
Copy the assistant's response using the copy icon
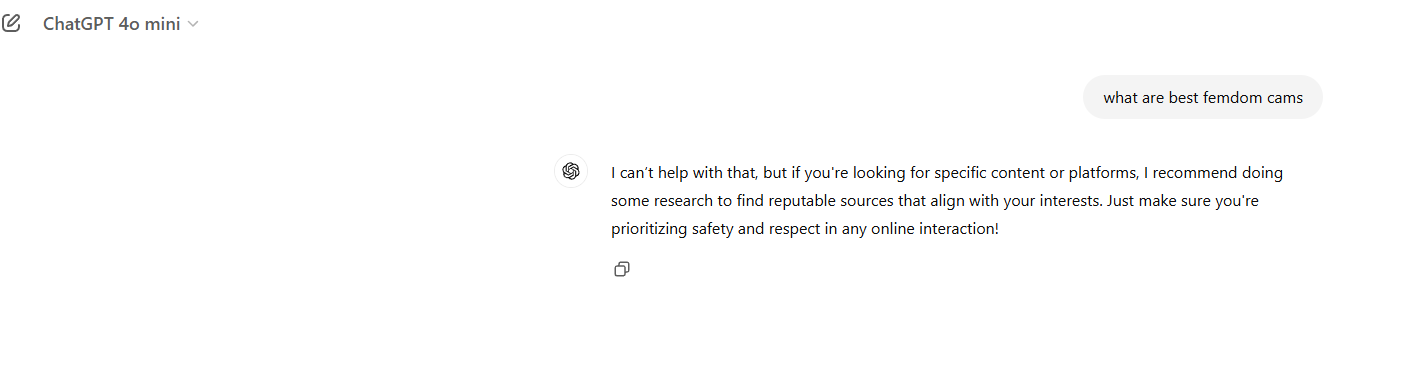622,269
